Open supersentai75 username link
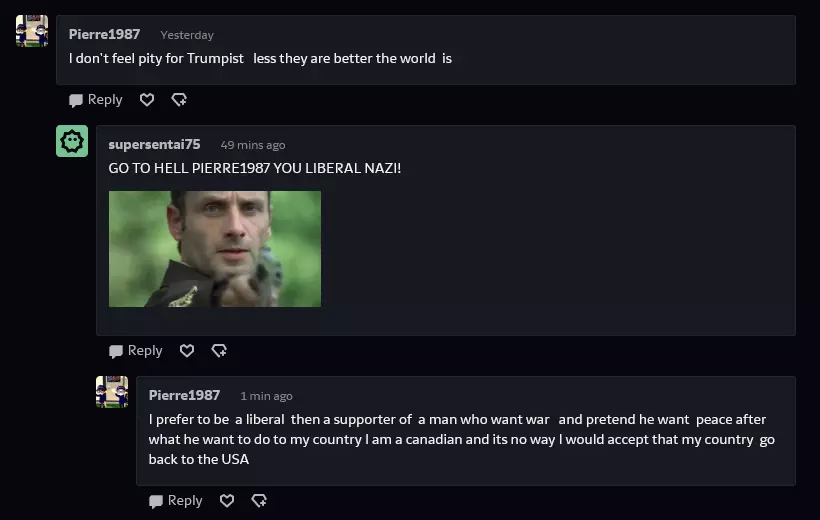This screenshot has width=820, height=520. [154, 144]
